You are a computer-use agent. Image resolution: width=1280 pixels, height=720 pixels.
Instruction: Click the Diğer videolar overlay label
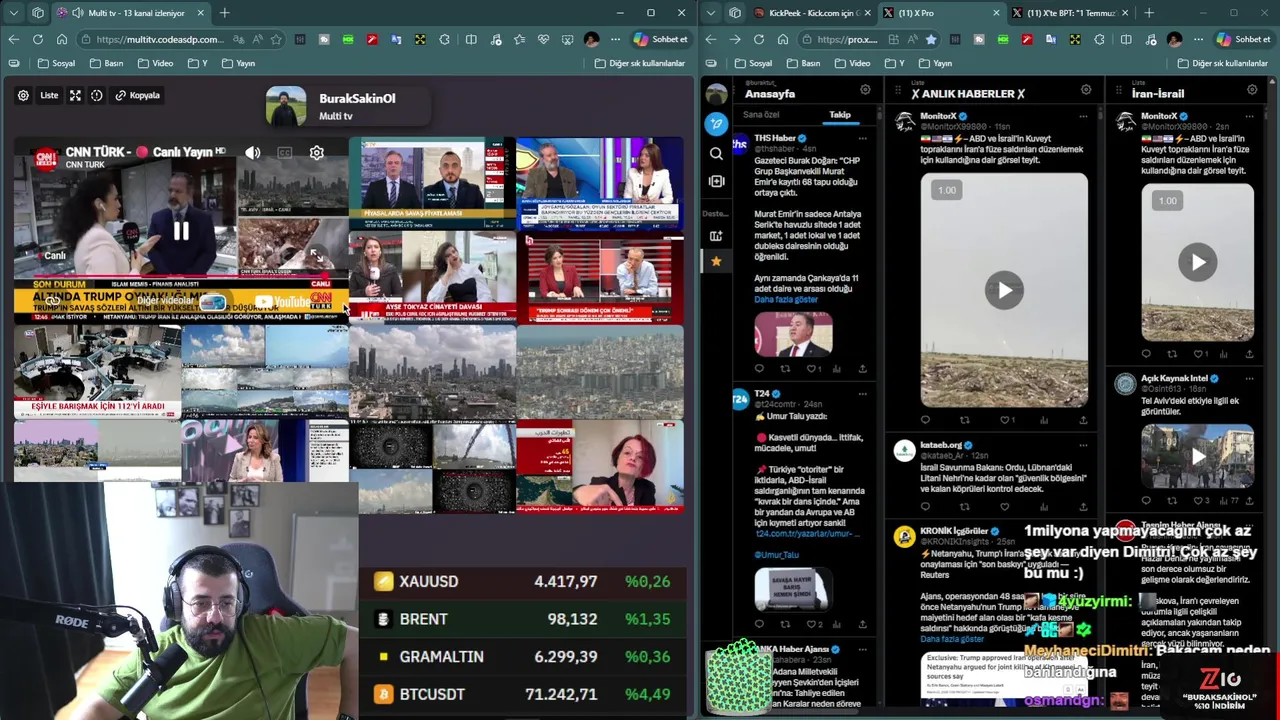point(166,300)
